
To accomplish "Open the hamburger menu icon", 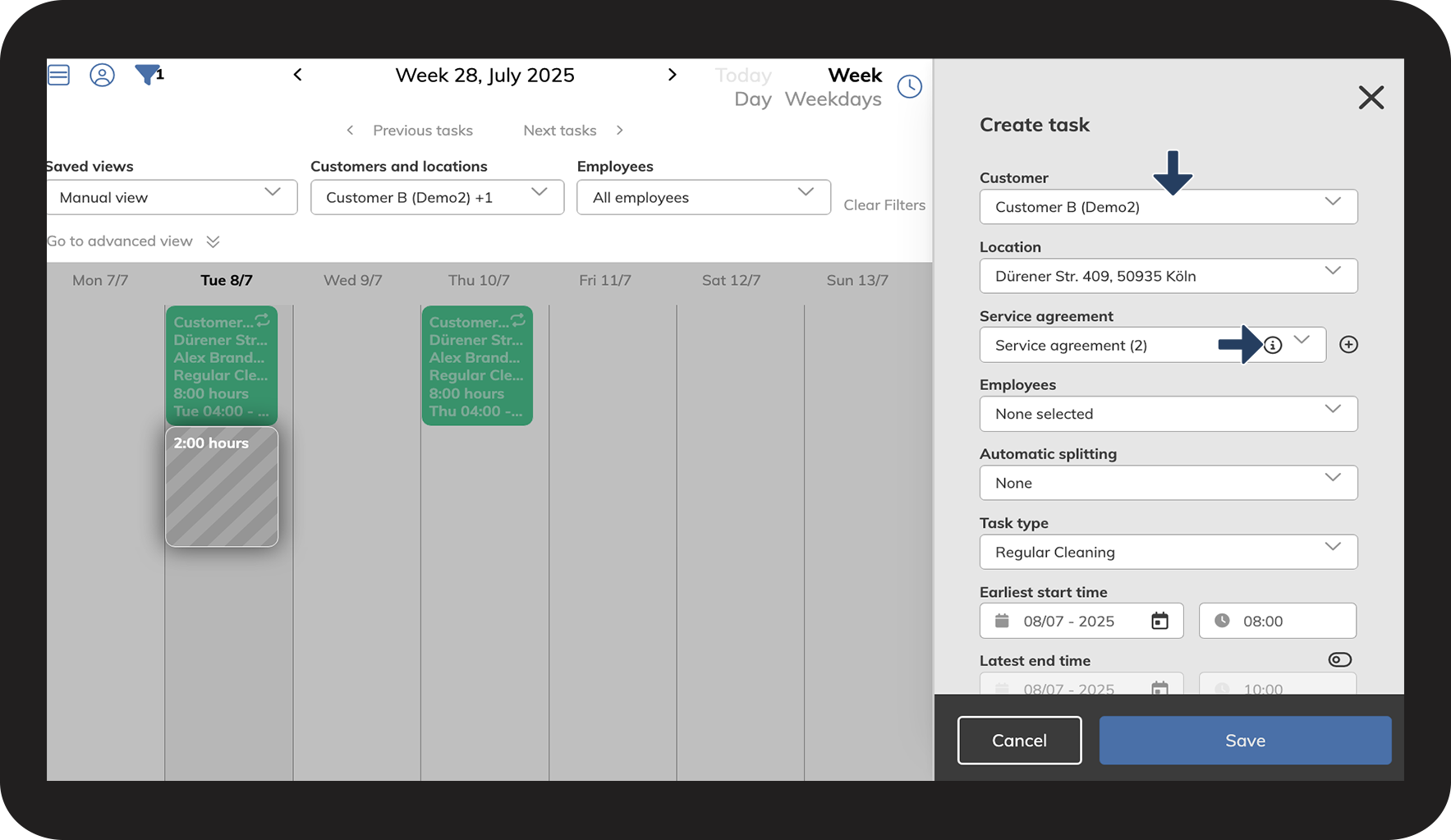I will point(58,76).
